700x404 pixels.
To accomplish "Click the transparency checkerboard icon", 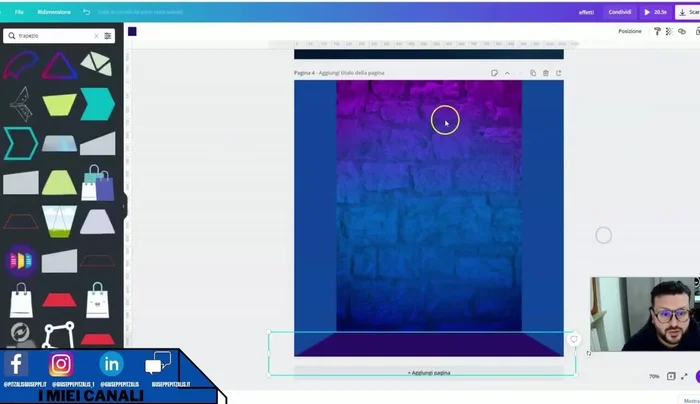I will coord(670,31).
